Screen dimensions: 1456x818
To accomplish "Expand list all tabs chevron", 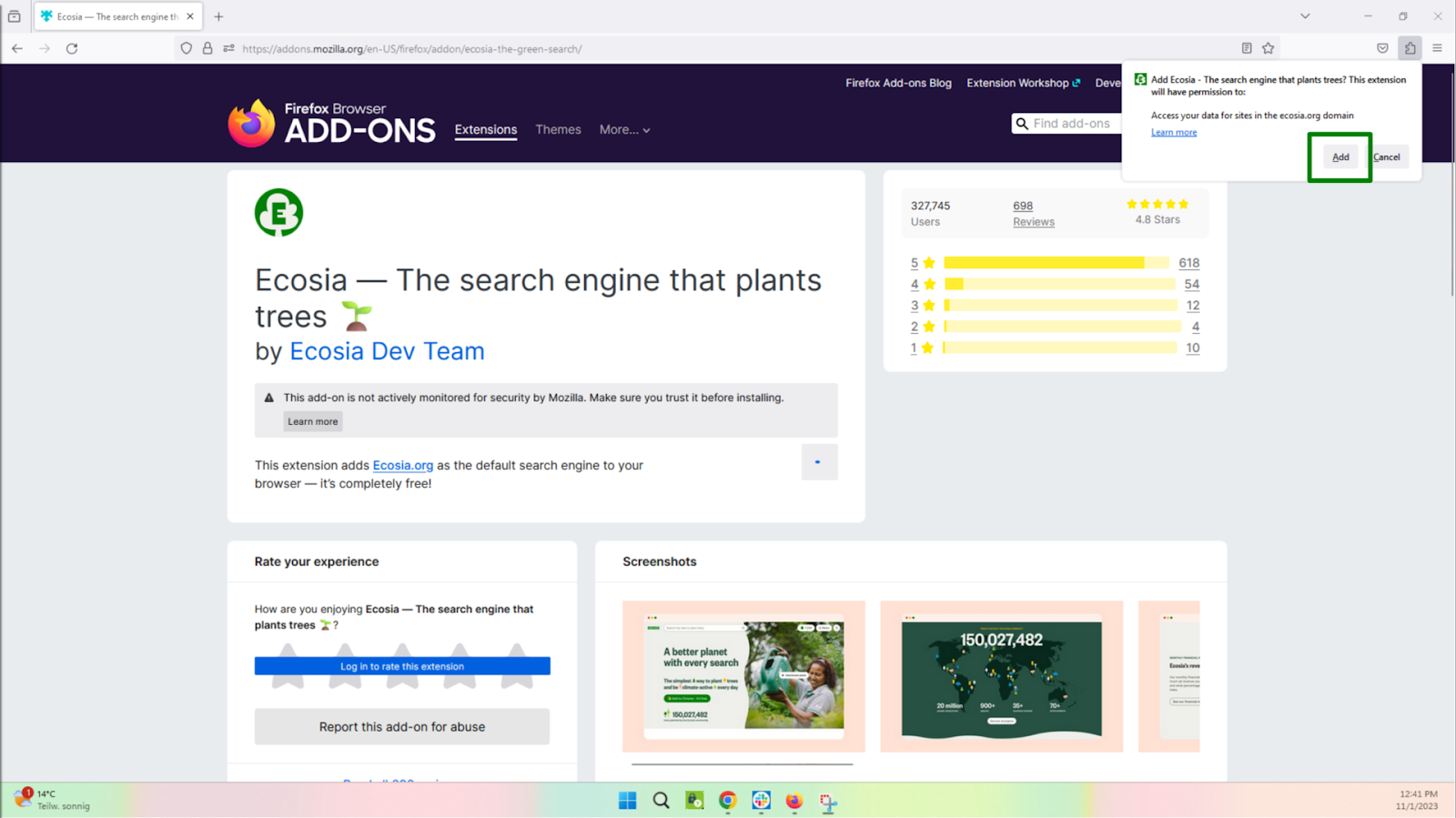I will 1305,16.
